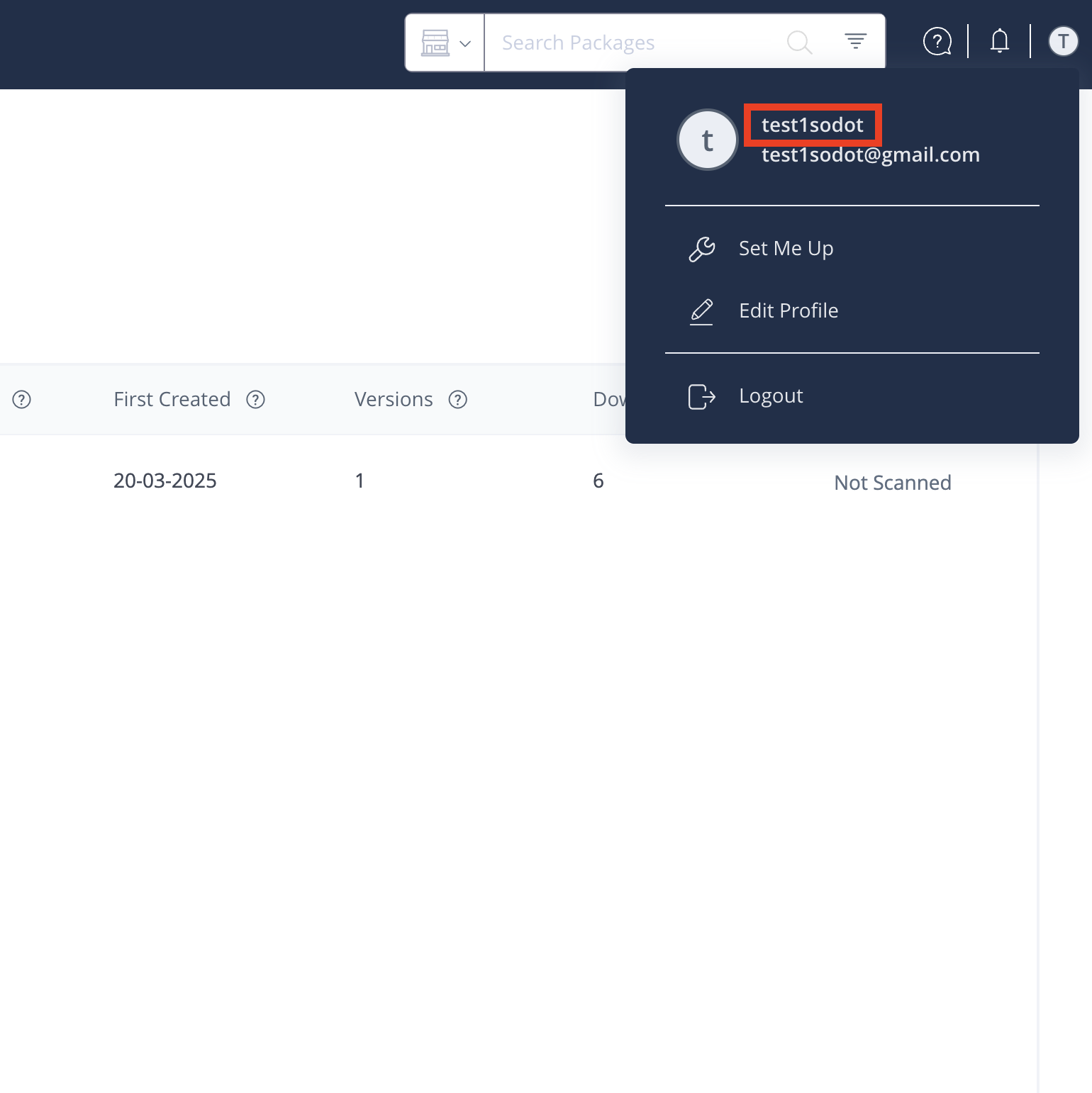Click help icon beside First Created
1092x1093 pixels.
pos(255,400)
